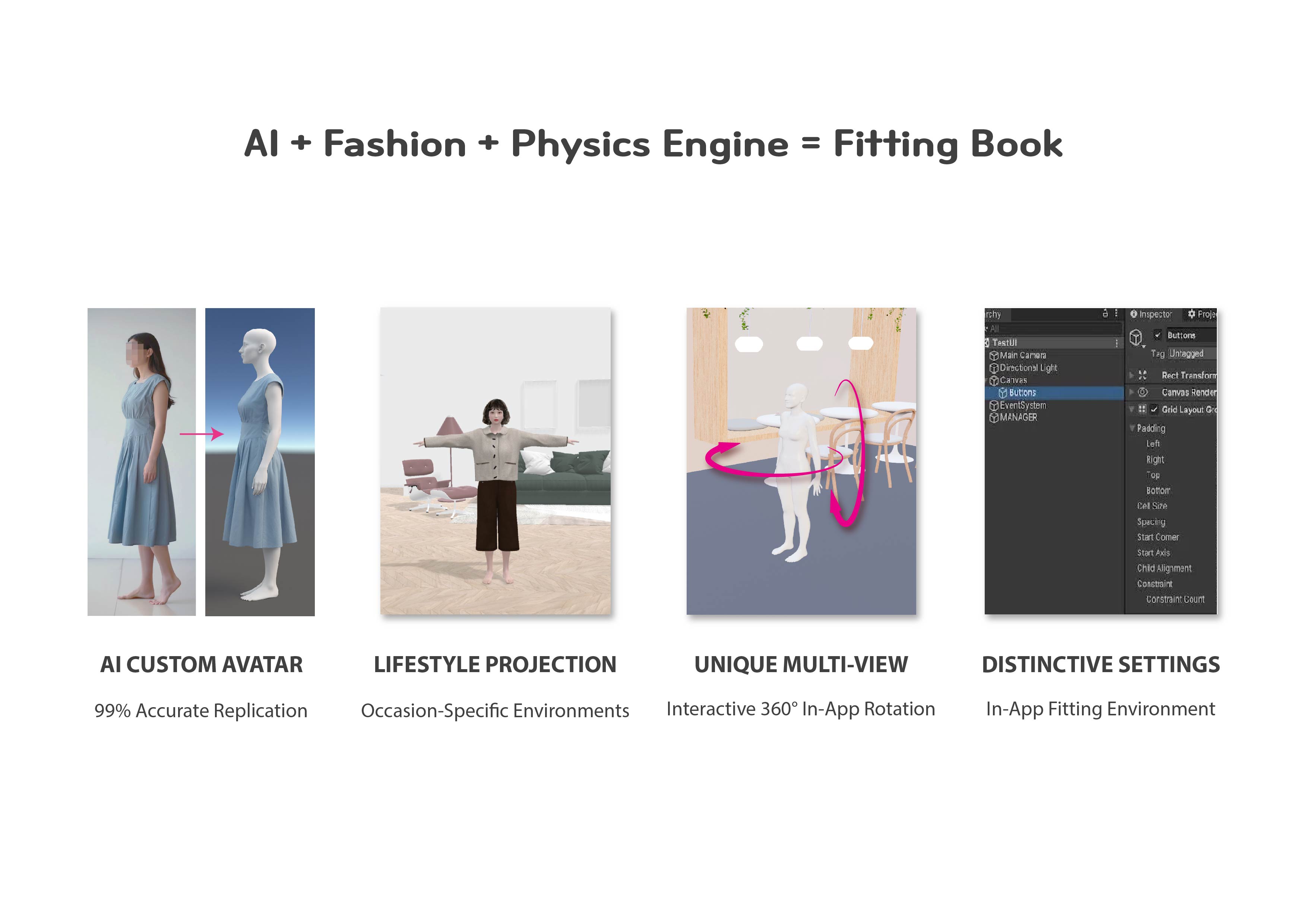The height and width of the screenshot is (924, 1307).
Task: Click the Grid Layout Group component icon
Action: pyautogui.click(x=1142, y=409)
